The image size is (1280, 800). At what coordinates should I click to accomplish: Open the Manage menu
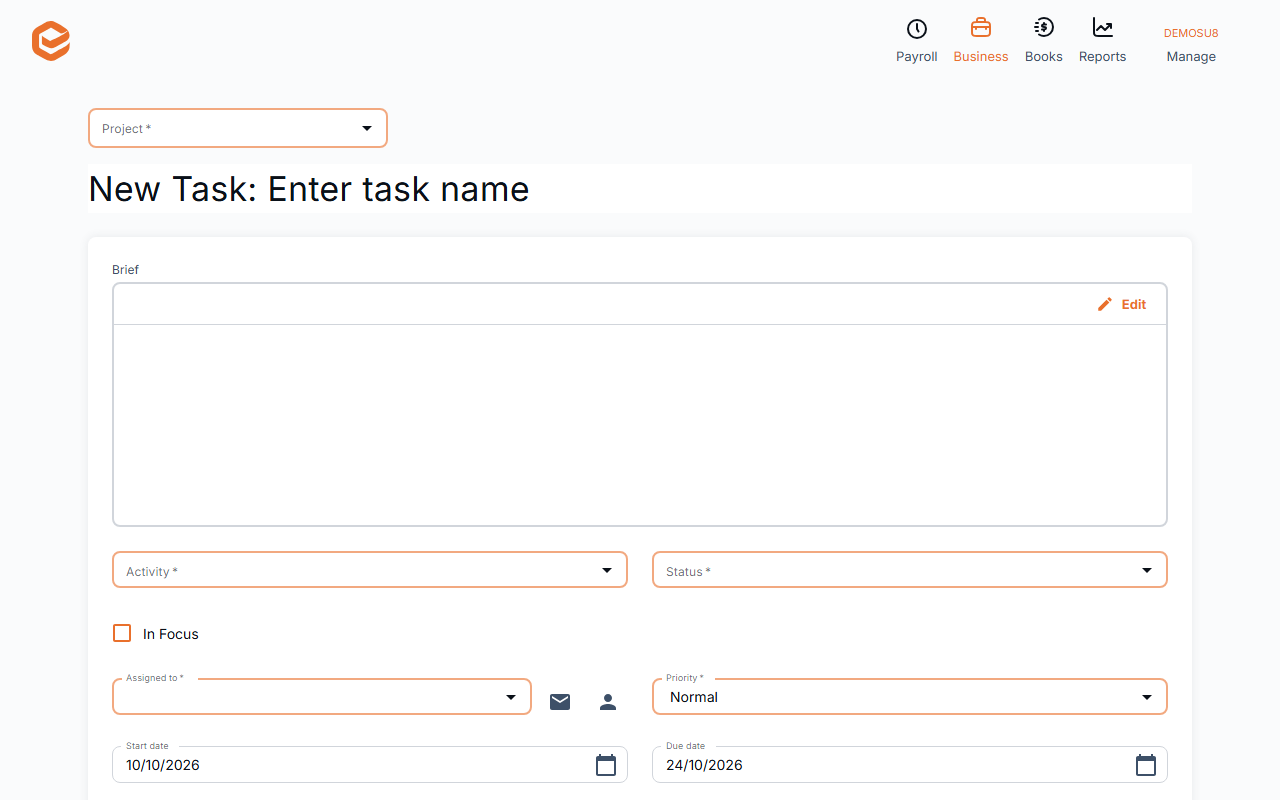[1191, 57]
